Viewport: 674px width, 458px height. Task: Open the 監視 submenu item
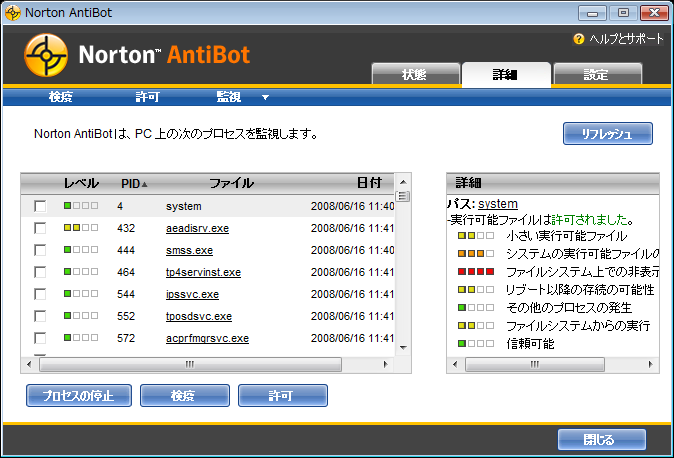click(229, 97)
